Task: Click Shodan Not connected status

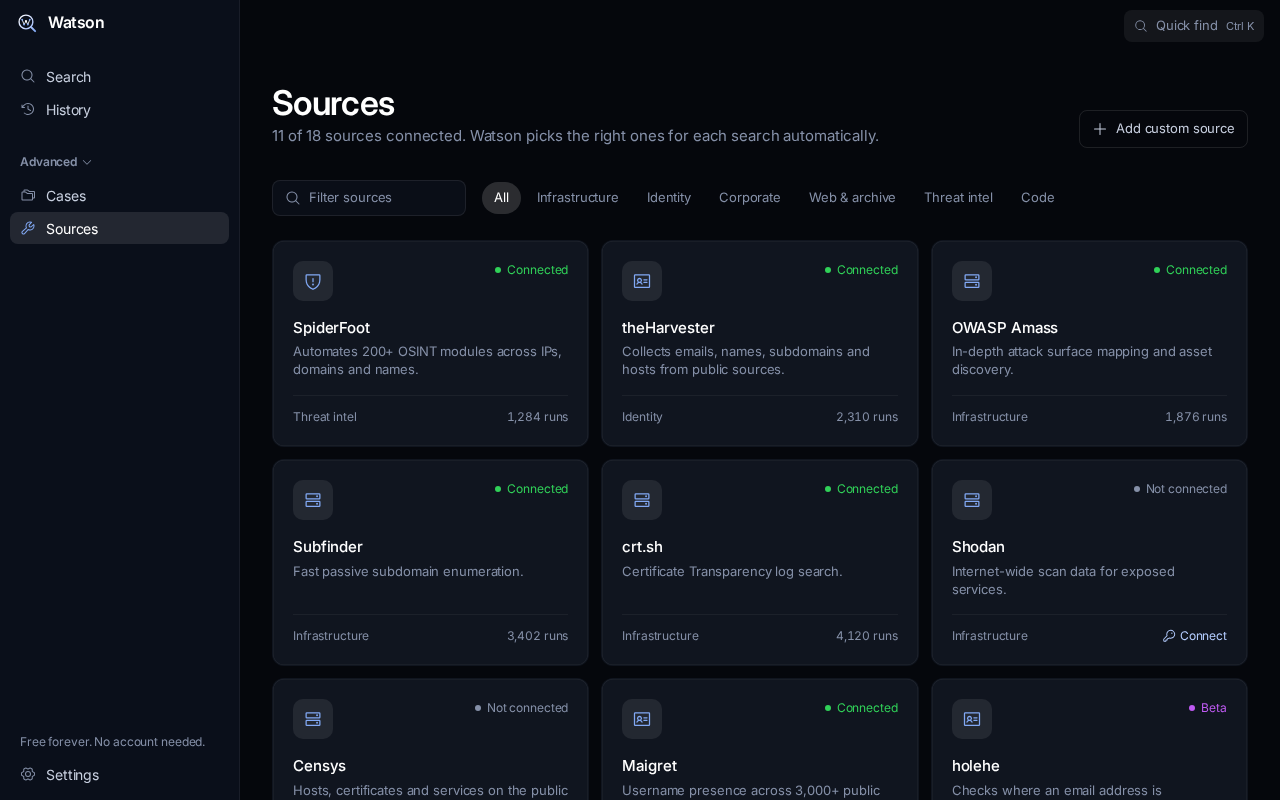Action: [x=1180, y=489]
